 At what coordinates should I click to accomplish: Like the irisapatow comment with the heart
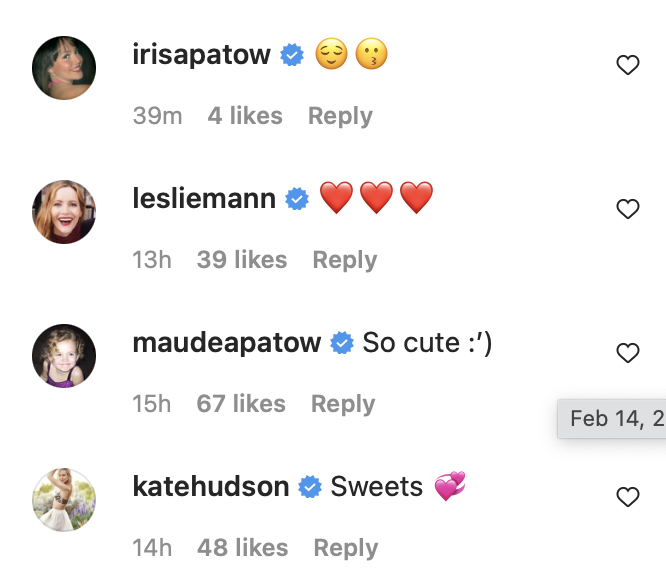627,66
